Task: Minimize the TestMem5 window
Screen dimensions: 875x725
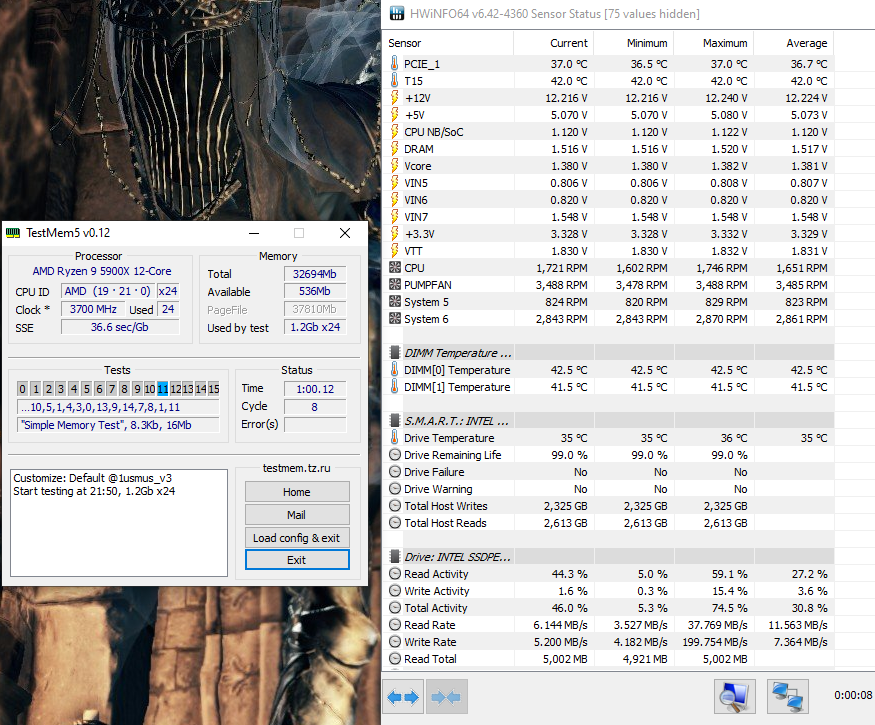Action: pyautogui.click(x=254, y=233)
